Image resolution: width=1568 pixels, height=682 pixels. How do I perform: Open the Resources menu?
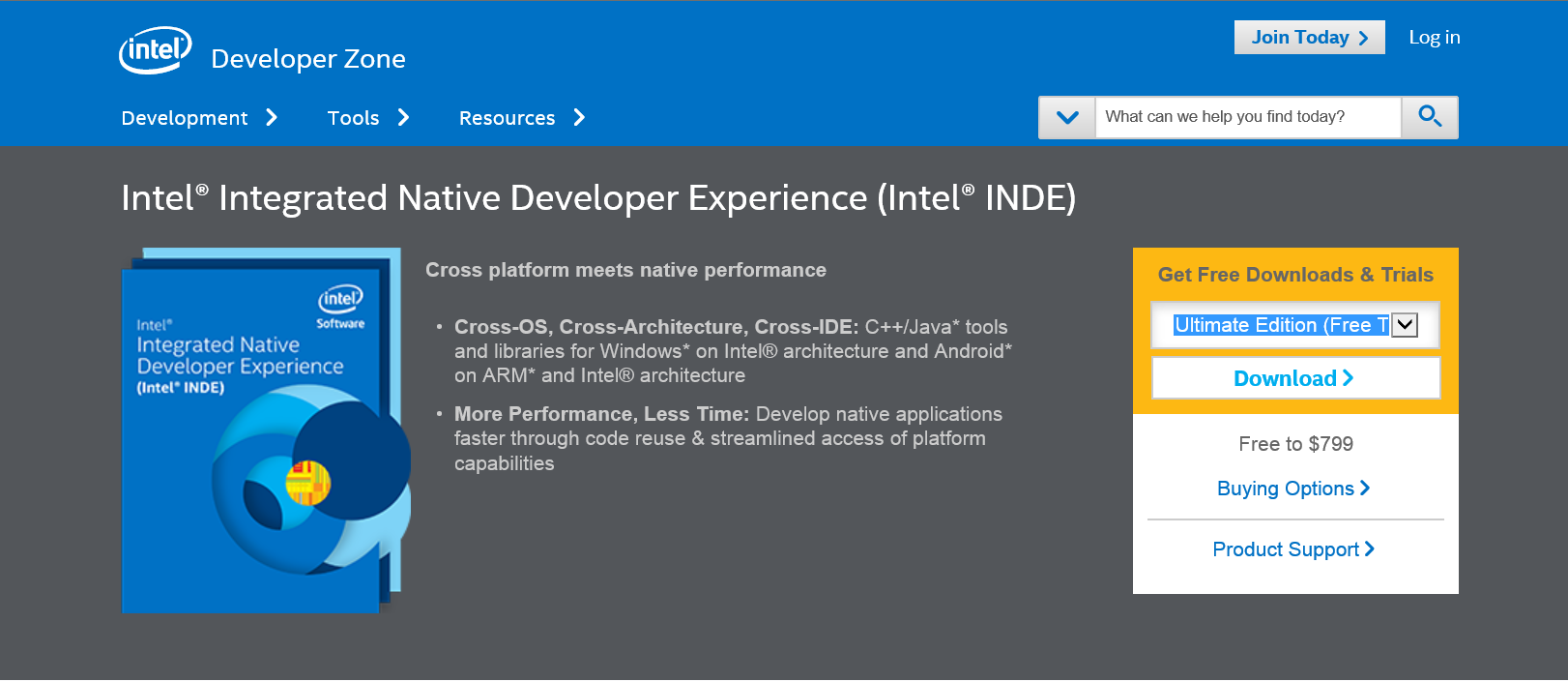point(507,118)
